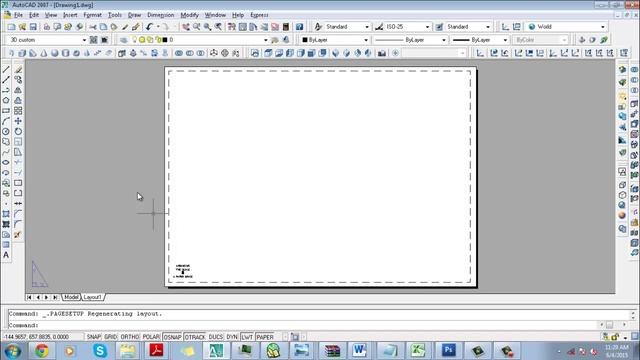Toggle OTRACK in status bar

click(x=195, y=337)
